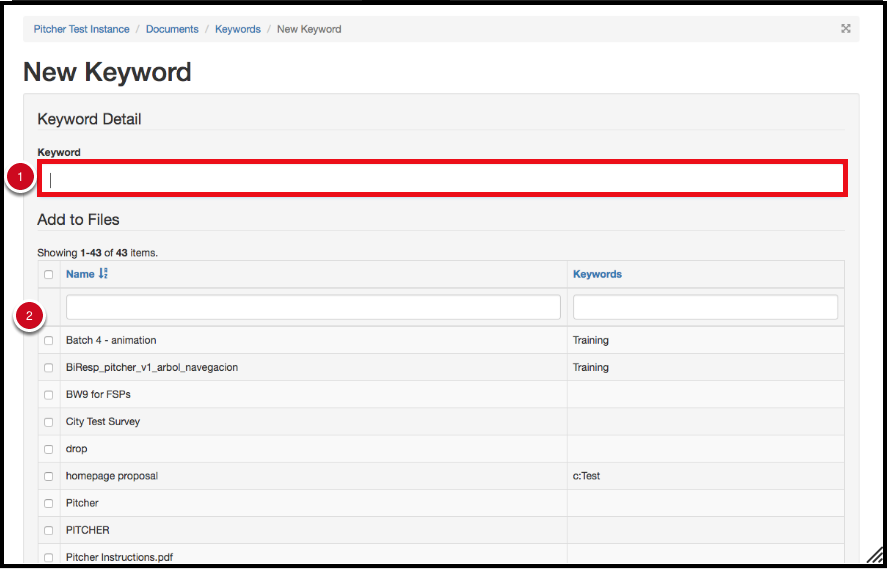Enable the checkbox for the drop file
This screenshot has height=569, width=887.
pos(48,450)
